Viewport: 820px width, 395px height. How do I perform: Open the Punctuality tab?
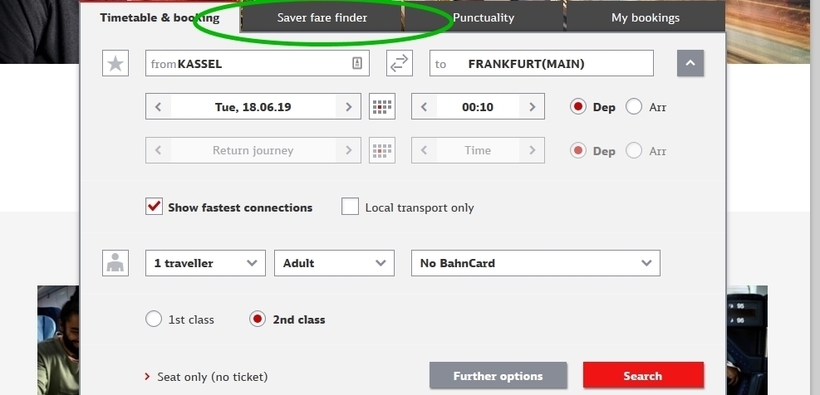coord(483,17)
